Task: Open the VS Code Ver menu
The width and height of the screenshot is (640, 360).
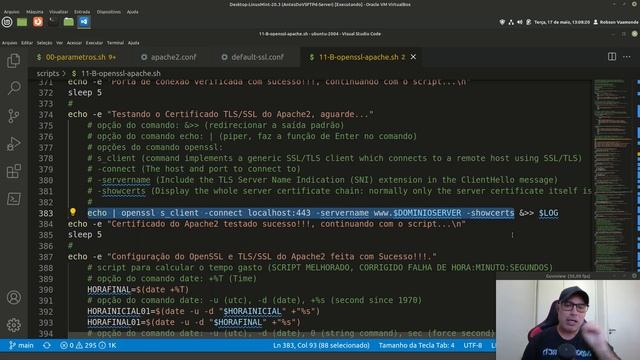Action: click(59, 43)
